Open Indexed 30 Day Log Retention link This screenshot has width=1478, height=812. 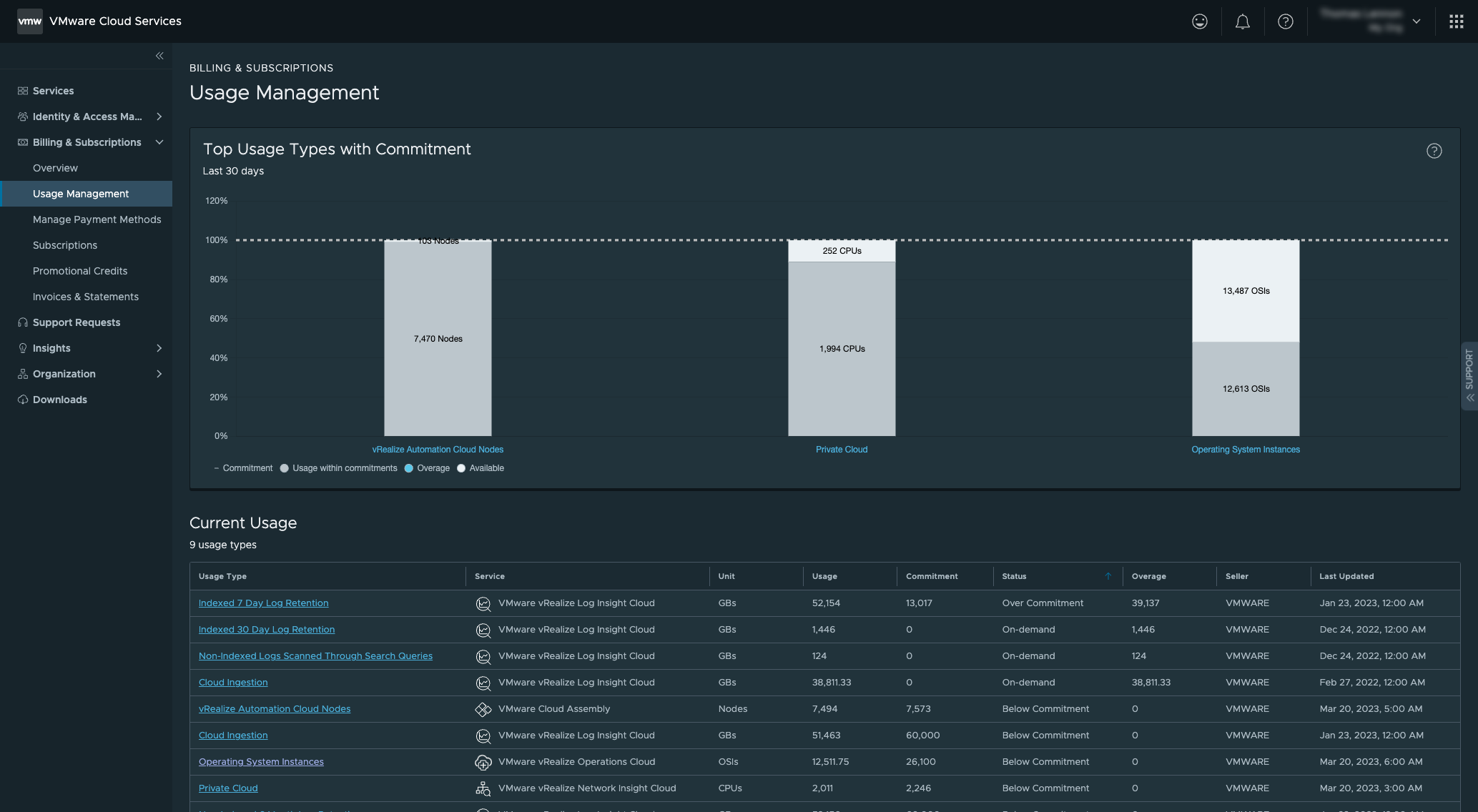[267, 630]
